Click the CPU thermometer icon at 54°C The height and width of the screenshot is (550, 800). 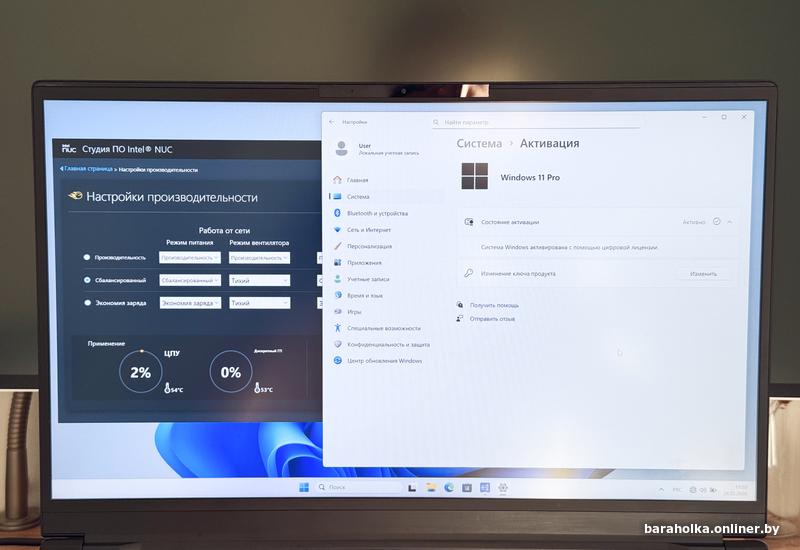167,388
